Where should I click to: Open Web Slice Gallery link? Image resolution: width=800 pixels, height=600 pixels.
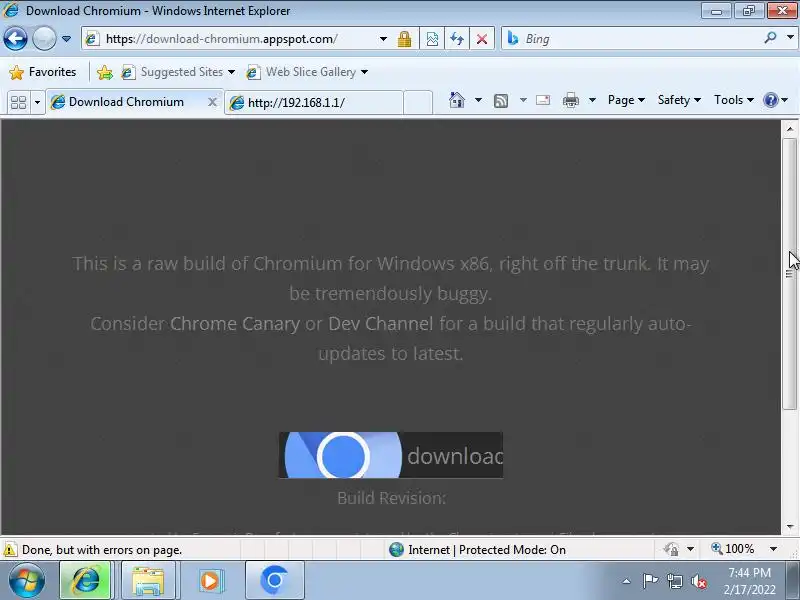(307, 72)
